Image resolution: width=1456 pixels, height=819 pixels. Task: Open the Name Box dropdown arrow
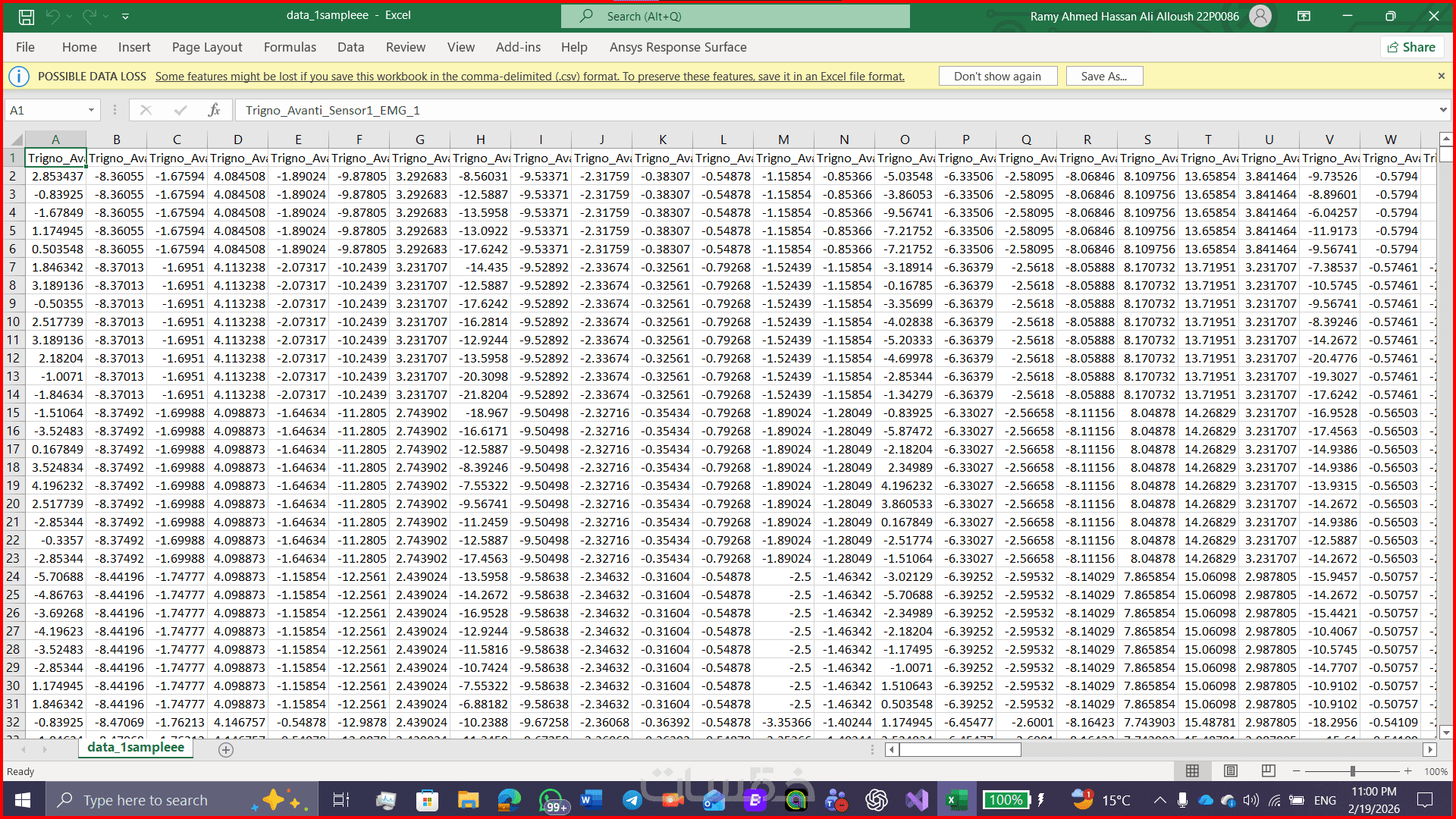91,110
